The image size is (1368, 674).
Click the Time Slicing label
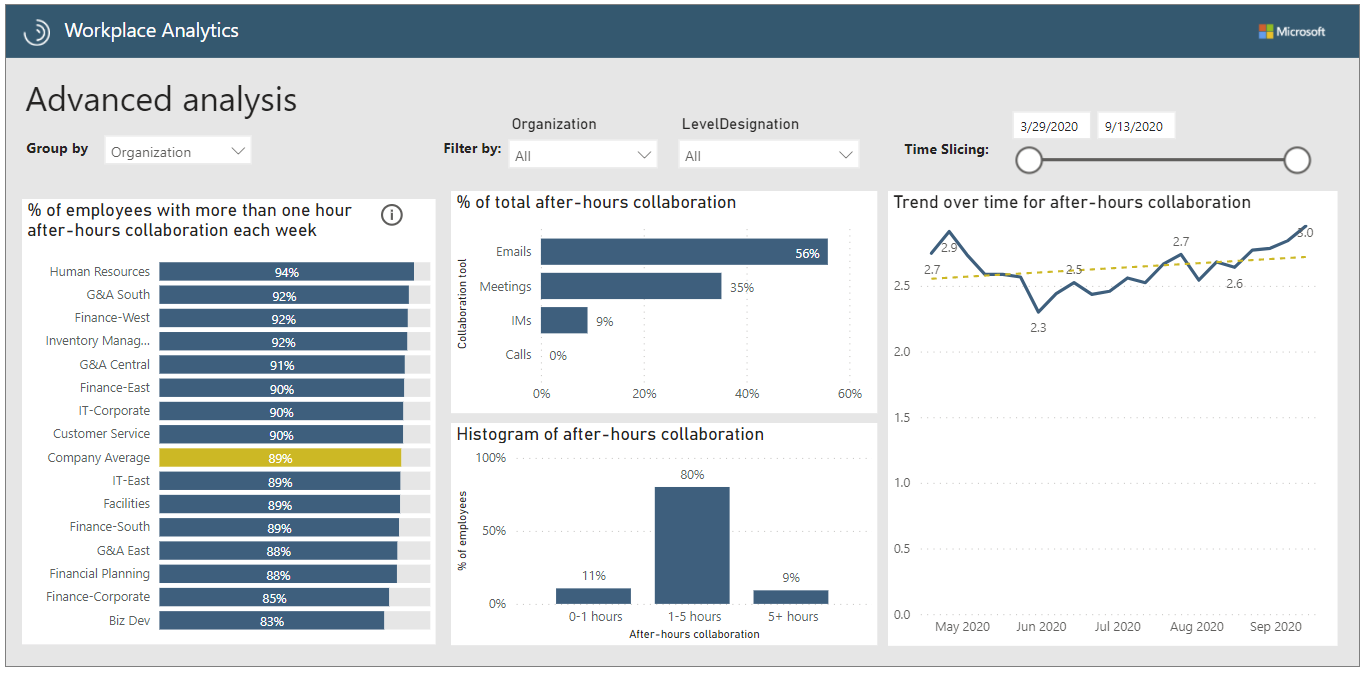pyautogui.click(x=946, y=149)
